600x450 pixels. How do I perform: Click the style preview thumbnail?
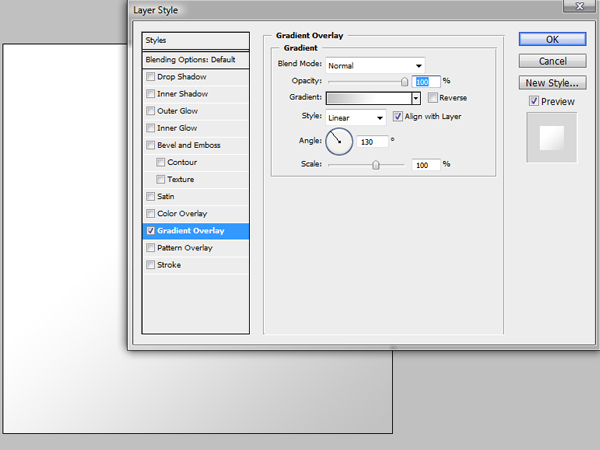[x=551, y=137]
